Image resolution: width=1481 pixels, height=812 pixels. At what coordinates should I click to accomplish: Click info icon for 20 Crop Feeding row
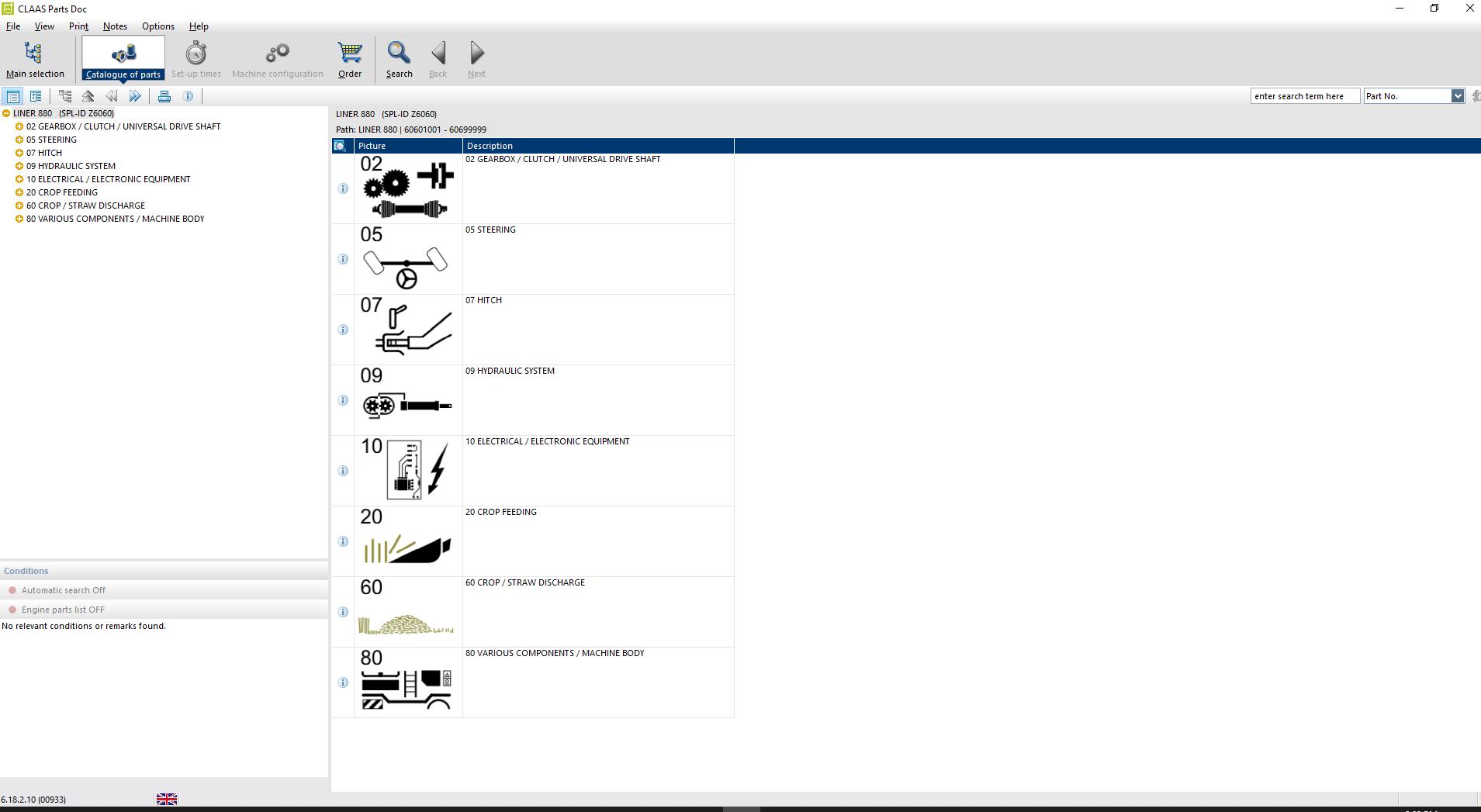coord(343,541)
